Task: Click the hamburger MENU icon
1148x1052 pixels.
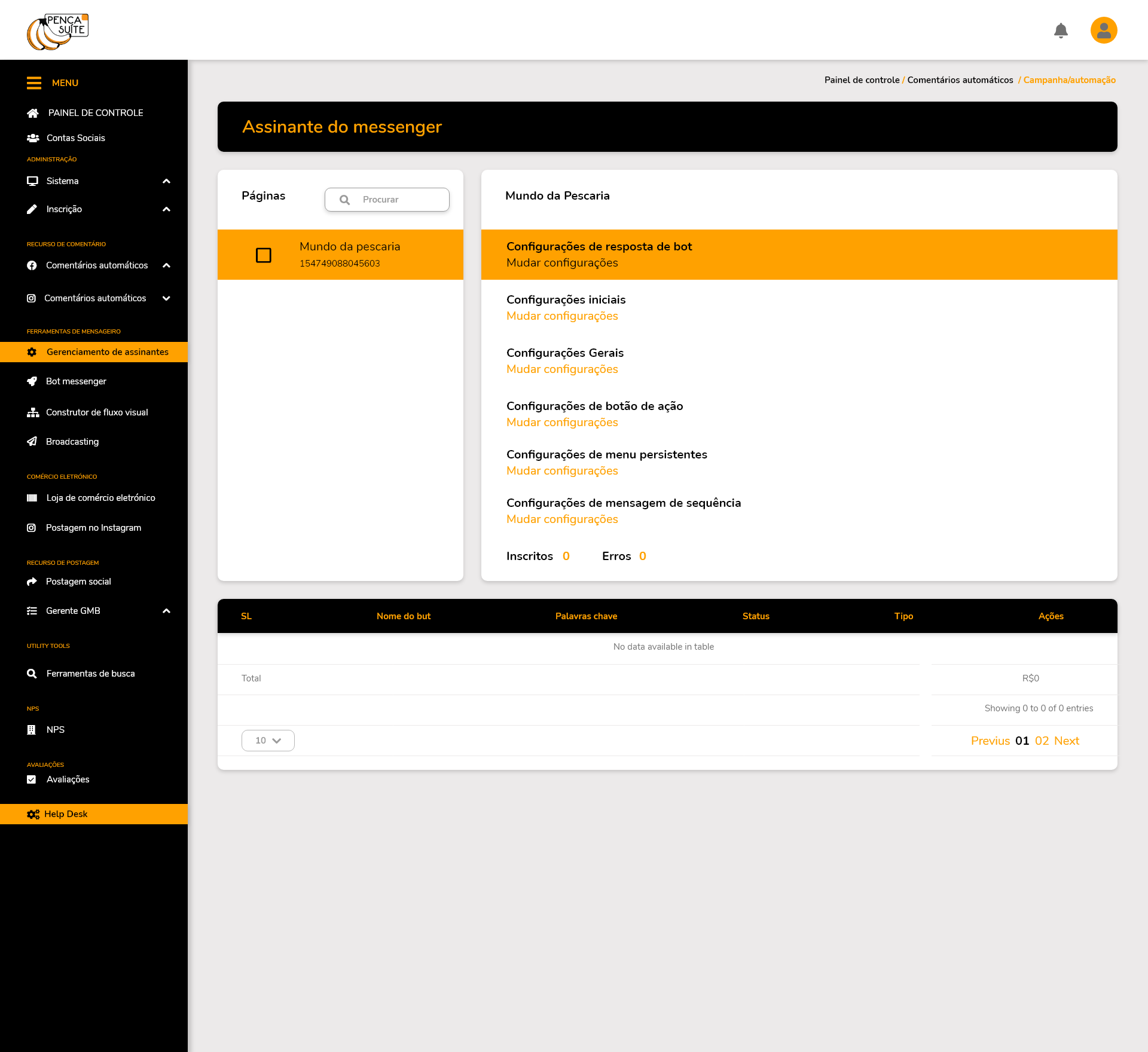Action: click(34, 83)
